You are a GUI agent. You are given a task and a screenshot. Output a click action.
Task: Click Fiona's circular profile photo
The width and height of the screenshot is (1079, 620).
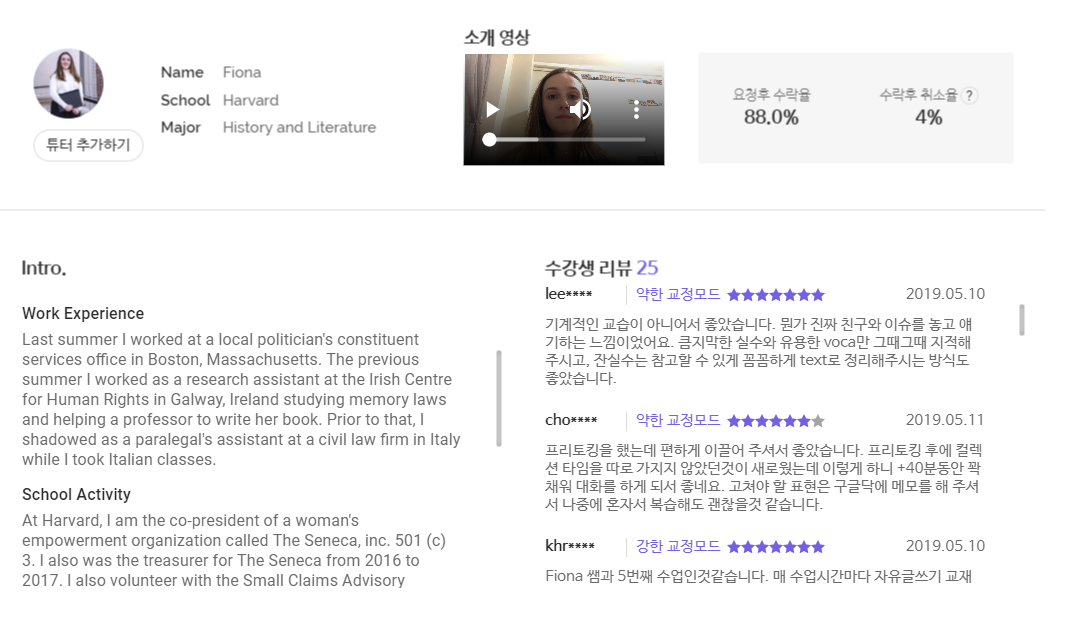point(68,84)
